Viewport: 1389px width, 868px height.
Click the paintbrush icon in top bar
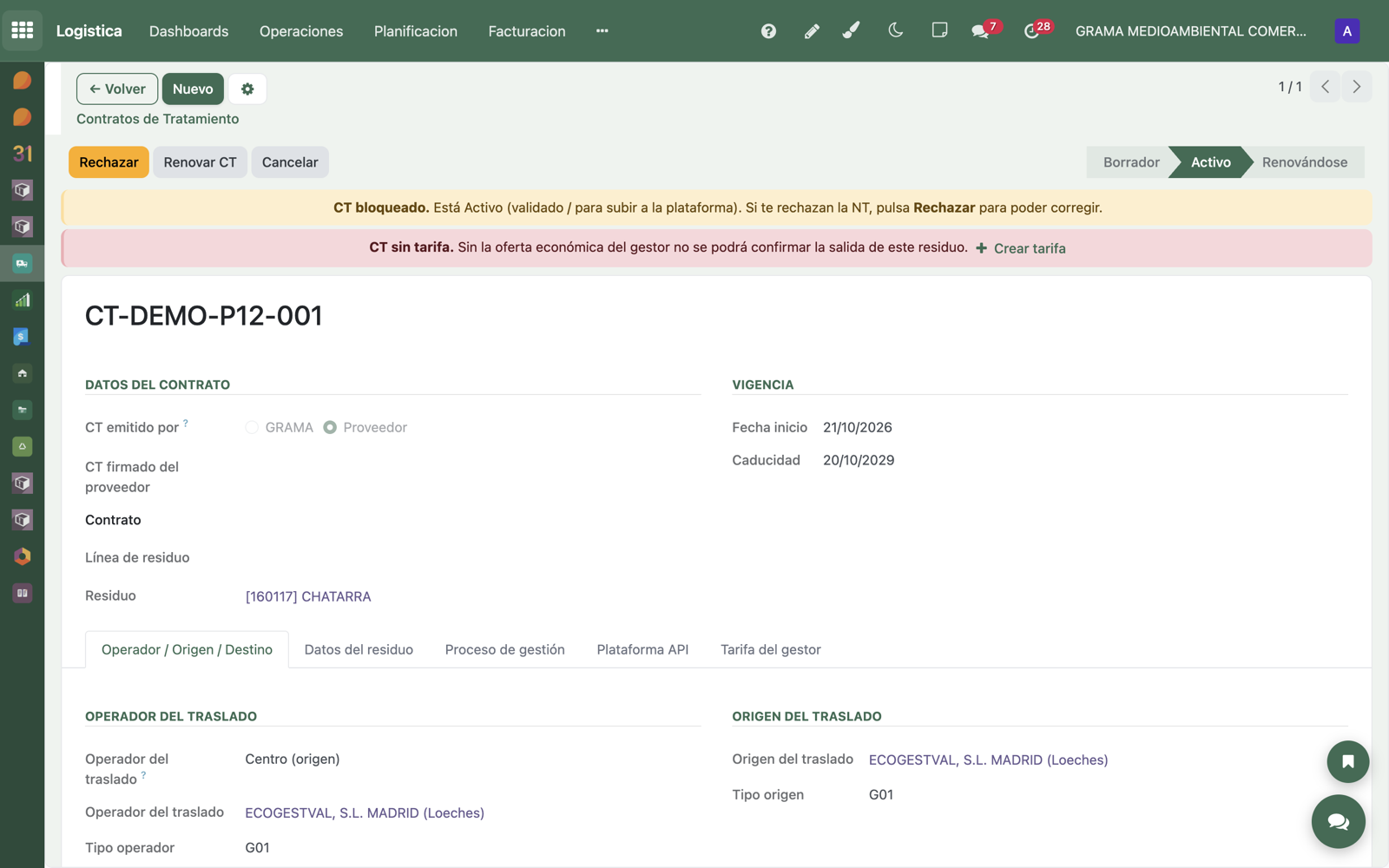852,30
